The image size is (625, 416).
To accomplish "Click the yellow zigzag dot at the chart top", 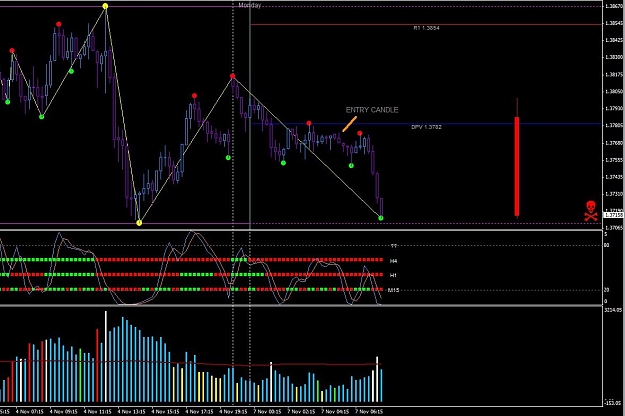I will click(x=105, y=6).
